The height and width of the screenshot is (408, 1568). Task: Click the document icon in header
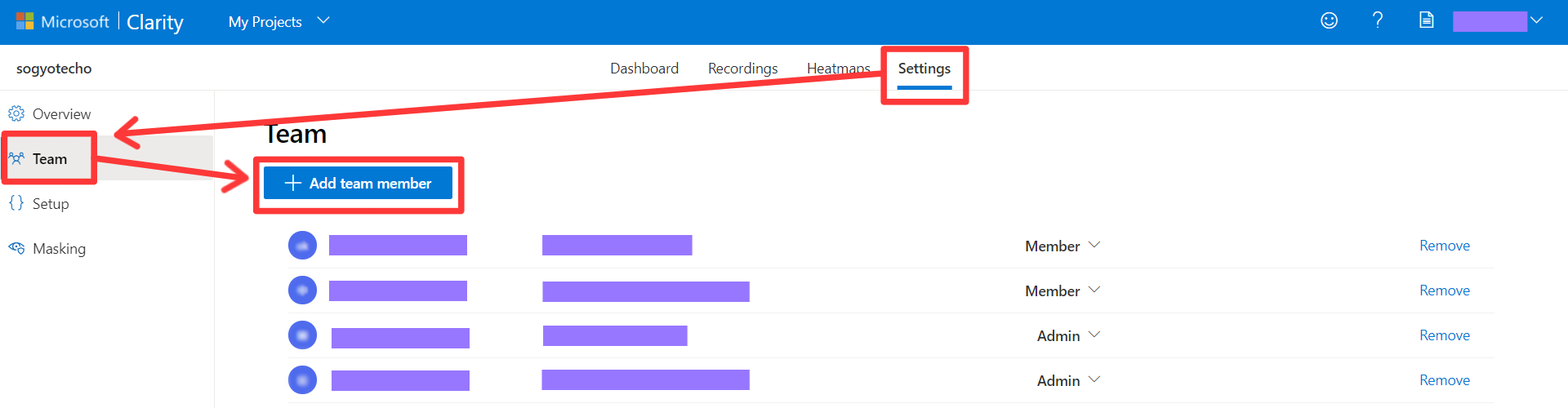(1426, 21)
